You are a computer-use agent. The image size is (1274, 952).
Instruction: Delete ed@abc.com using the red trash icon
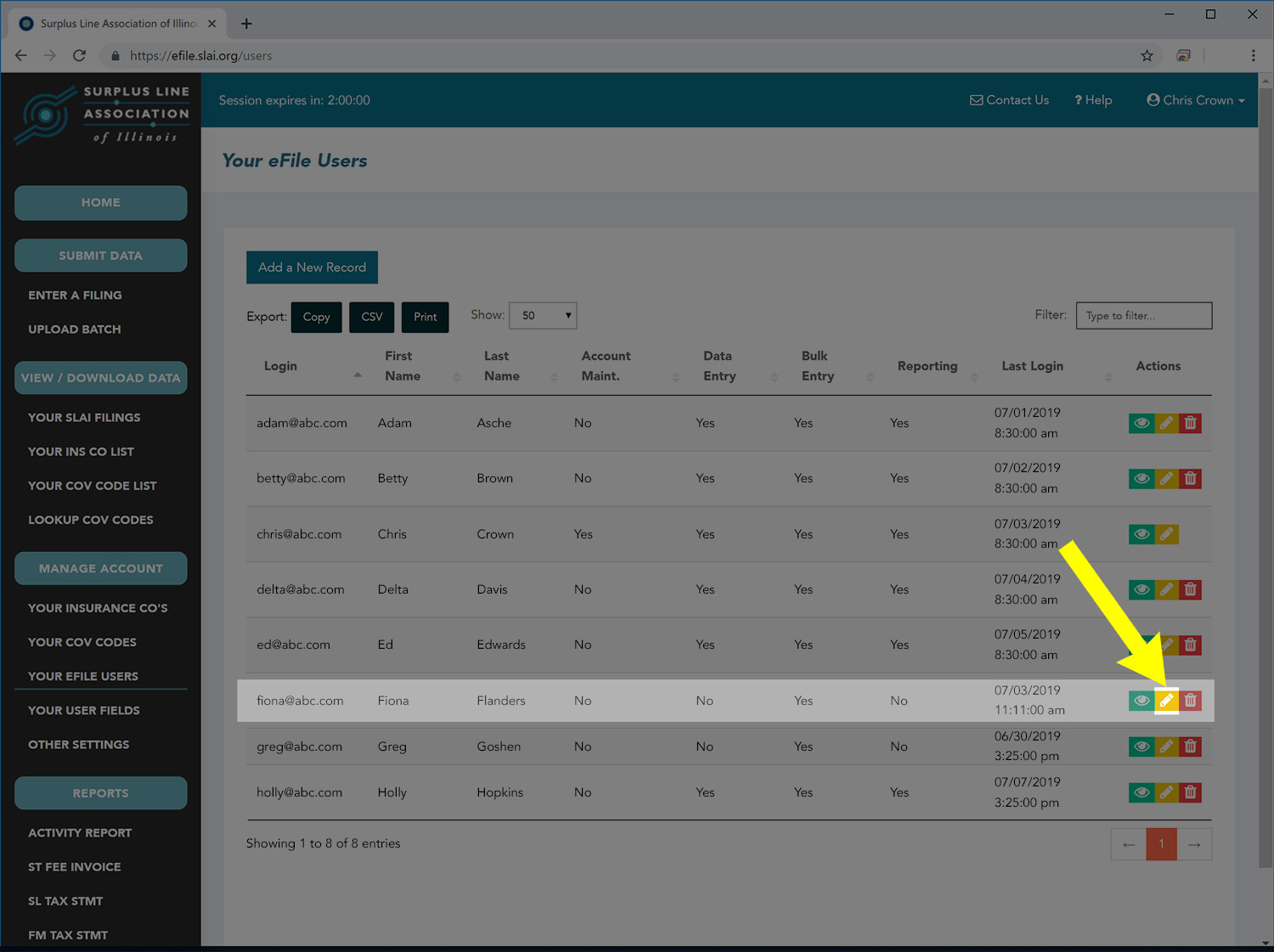pos(1191,645)
